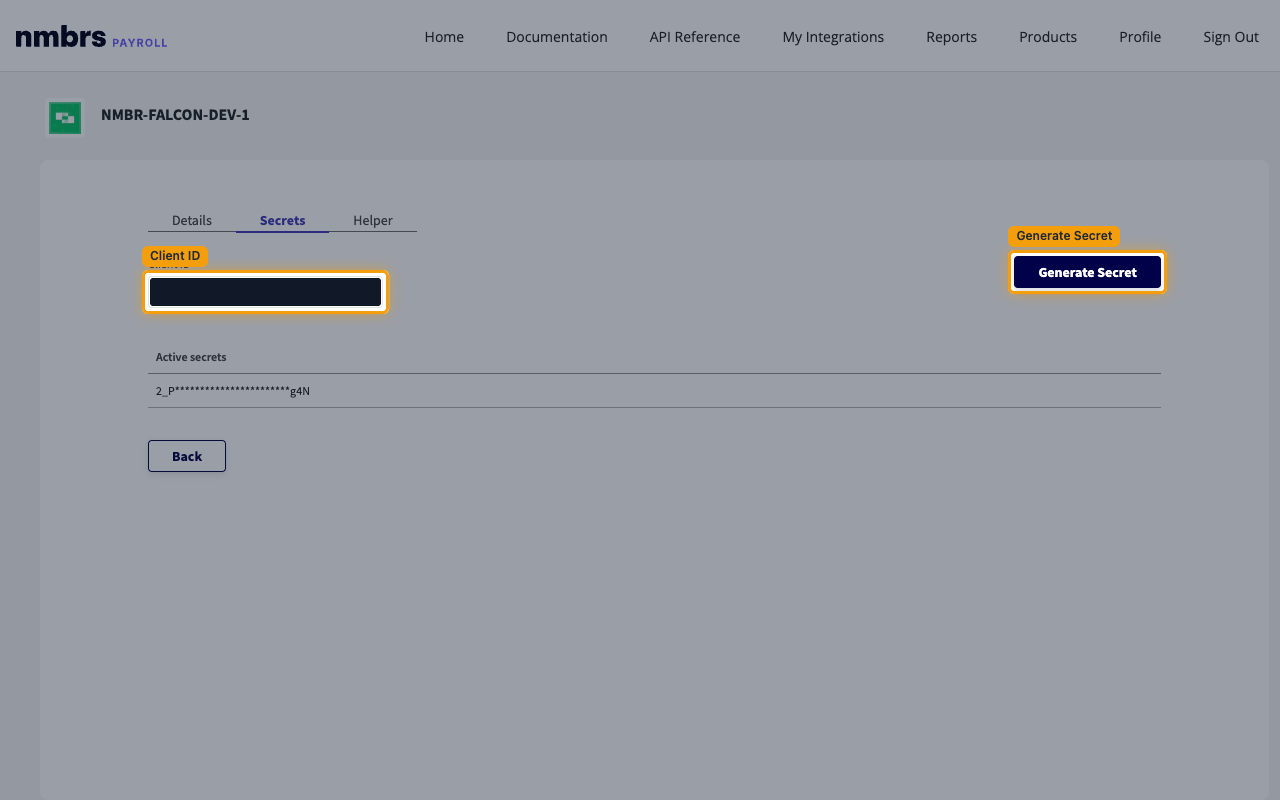Go to API Reference page

click(x=695, y=37)
